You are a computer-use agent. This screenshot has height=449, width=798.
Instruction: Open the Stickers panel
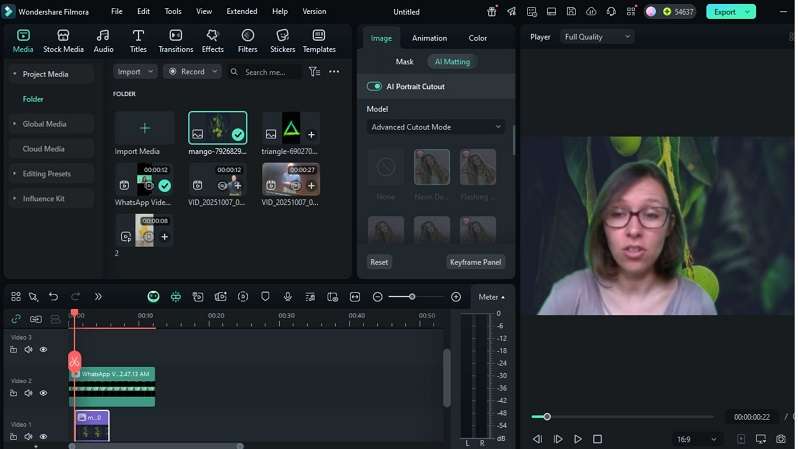click(x=282, y=41)
